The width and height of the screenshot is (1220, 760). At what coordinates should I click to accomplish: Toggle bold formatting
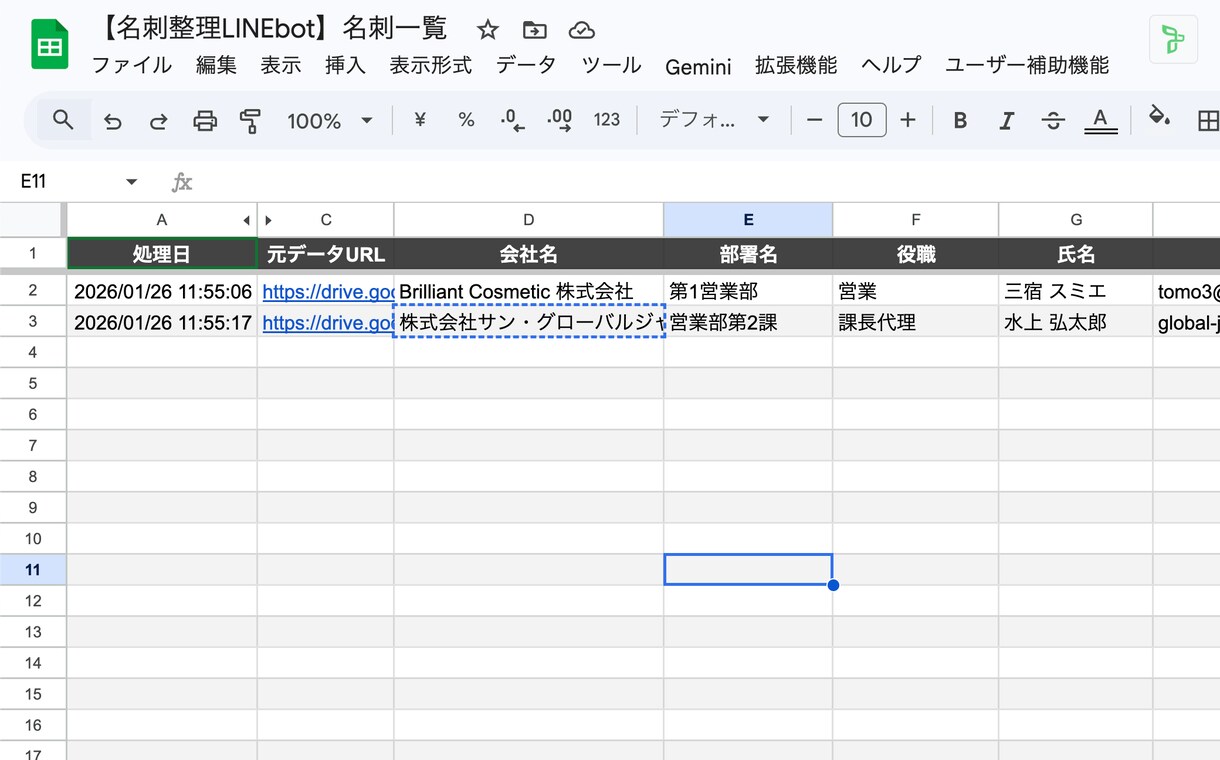[x=960, y=121]
